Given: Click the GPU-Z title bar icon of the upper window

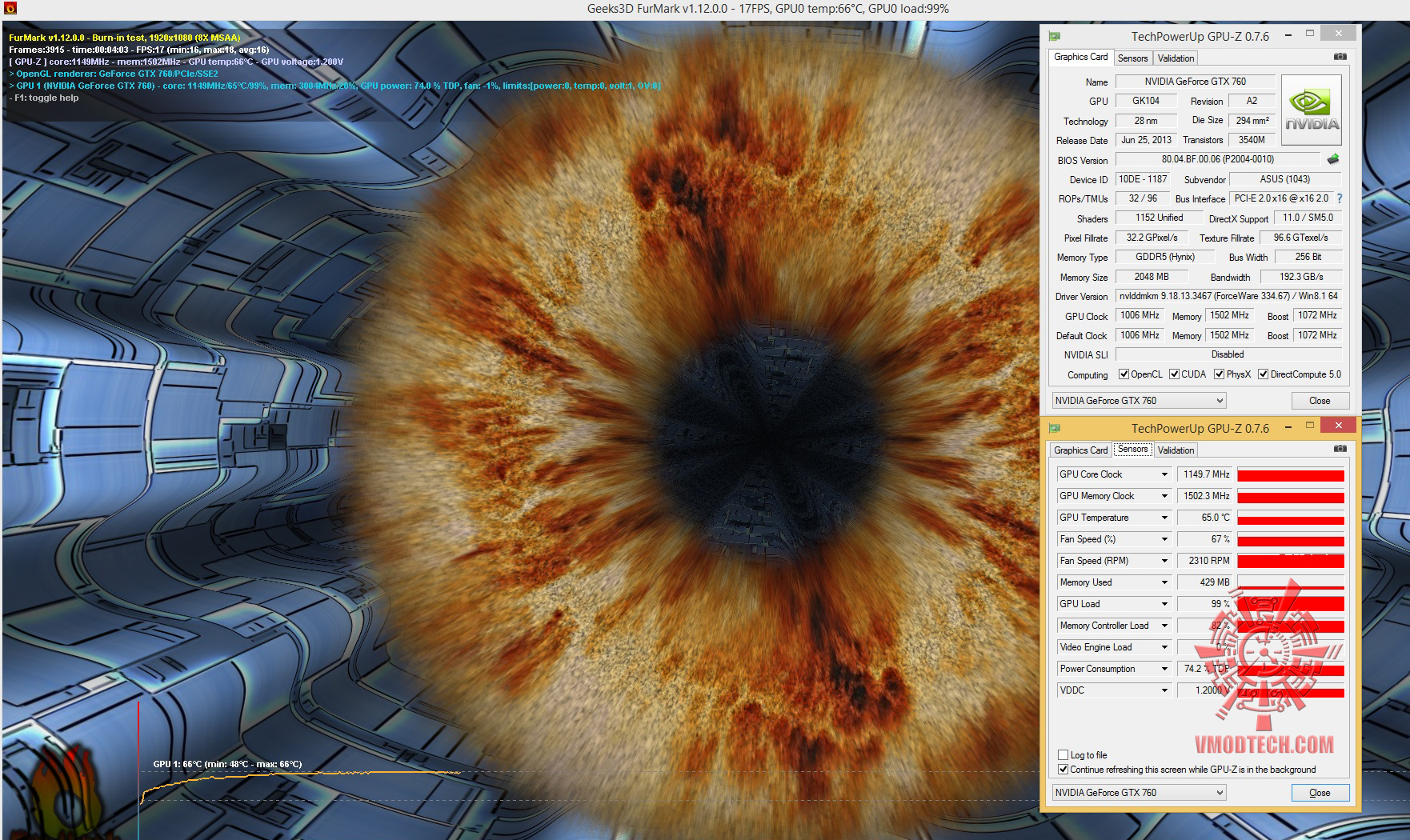Looking at the screenshot, I should coord(1055,36).
